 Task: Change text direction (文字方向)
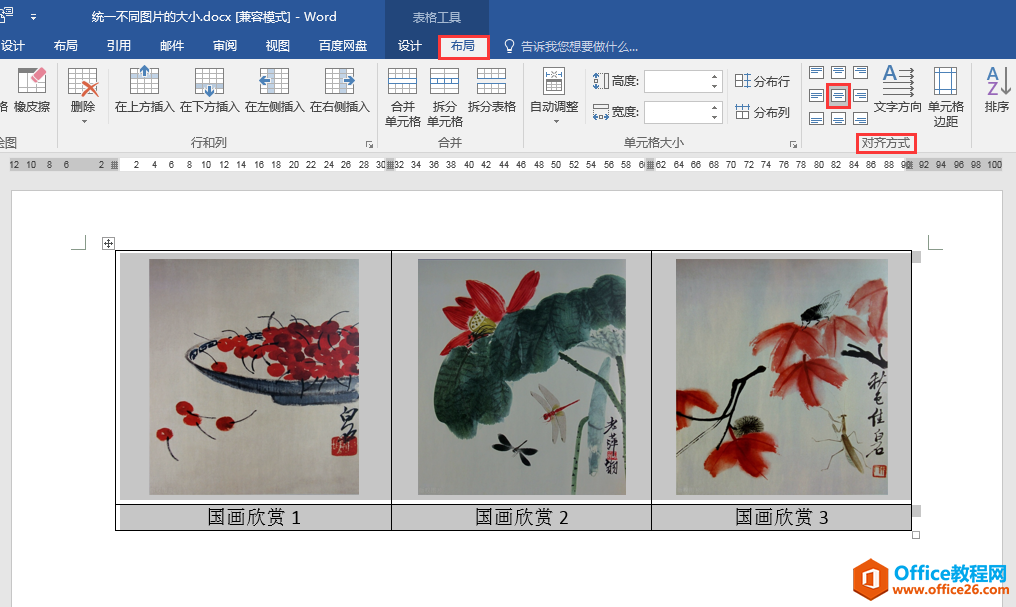pyautogui.click(x=897, y=90)
